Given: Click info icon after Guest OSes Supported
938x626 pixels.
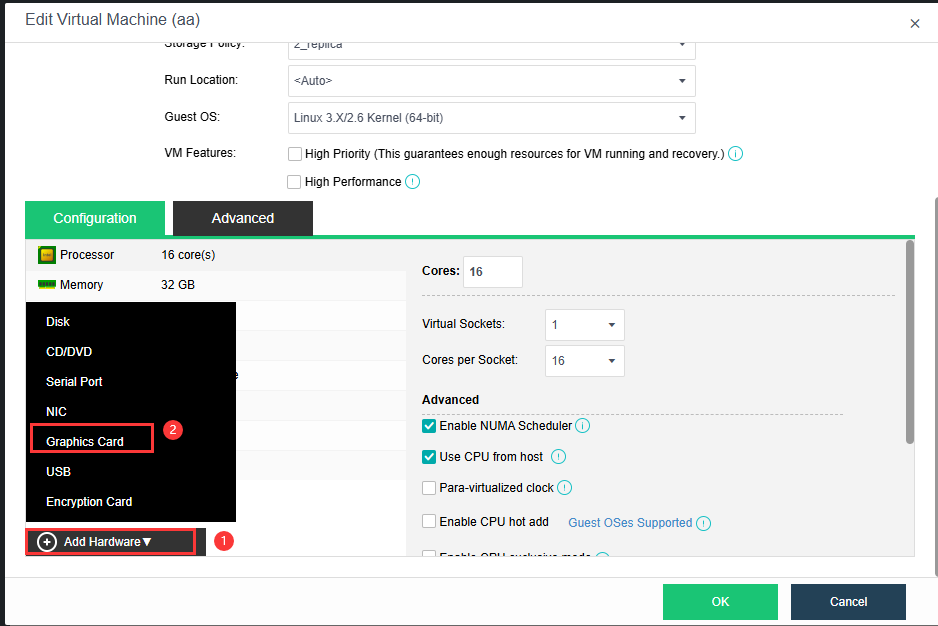Looking at the screenshot, I should point(704,523).
